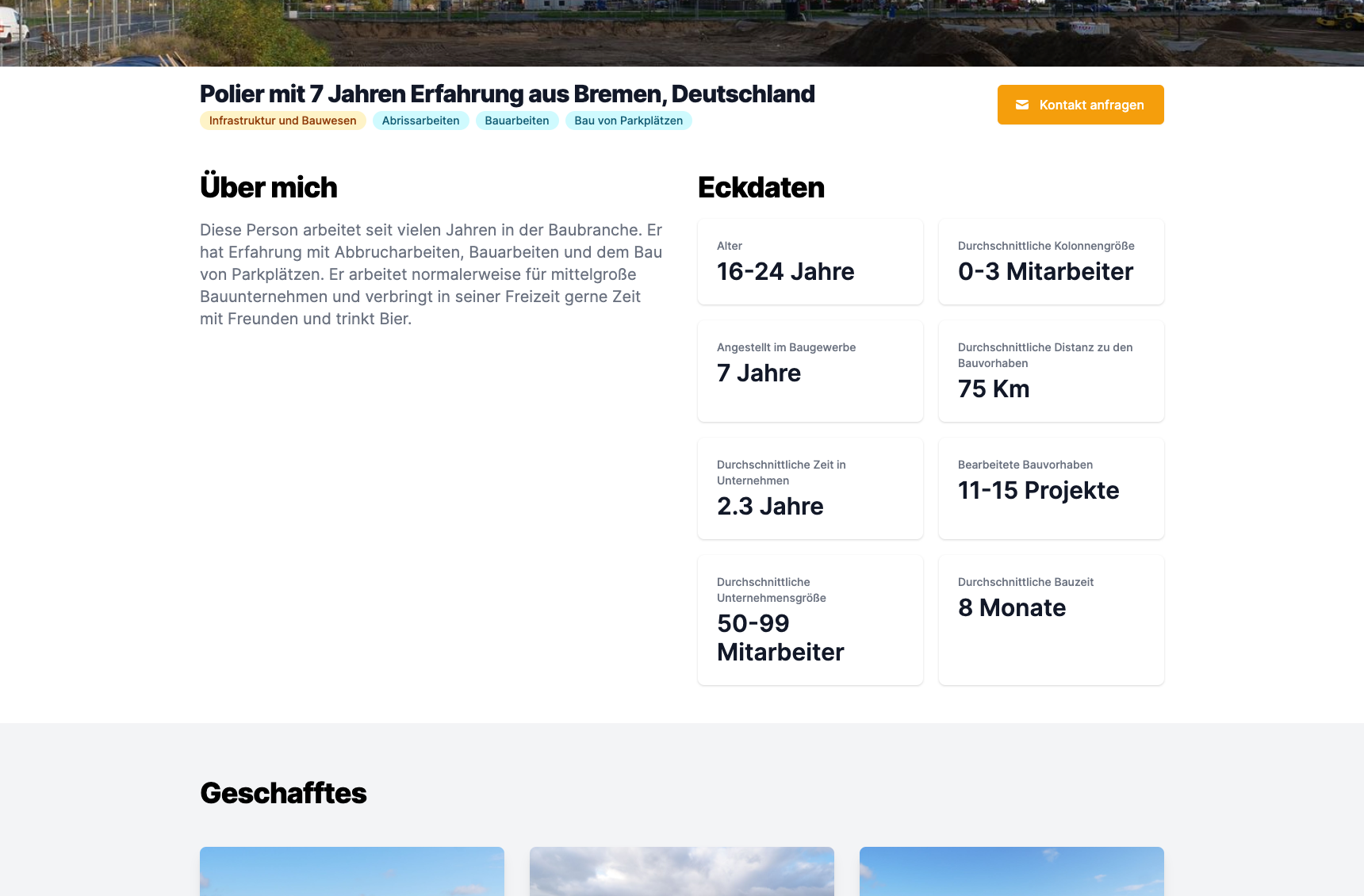Screen dimensions: 1364x896
Task: Click the Angestellt im Baugewerbe 7 Jahre card
Action: pos(810,371)
